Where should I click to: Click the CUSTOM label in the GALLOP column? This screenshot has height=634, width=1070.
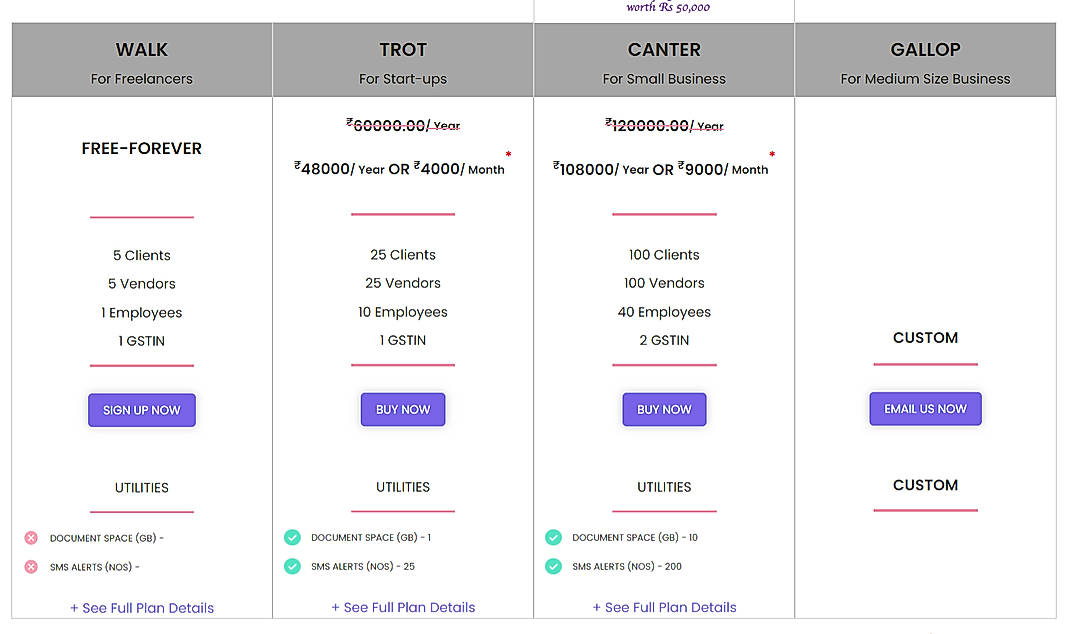tap(925, 338)
